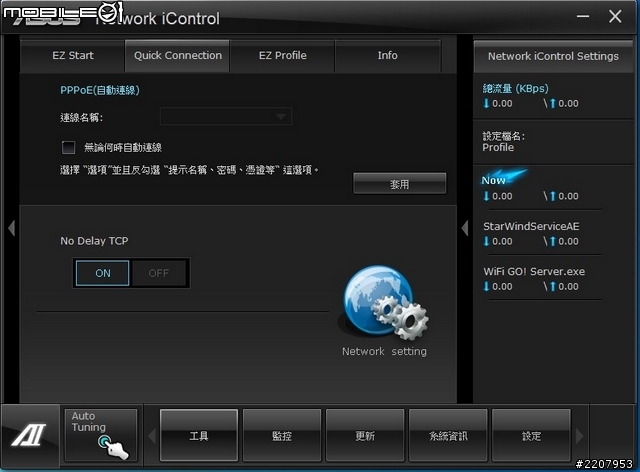This screenshot has height=472, width=640.
Task: Collapse the Network iControl Settings side panel arrow
Action: pyautogui.click(x=464, y=228)
